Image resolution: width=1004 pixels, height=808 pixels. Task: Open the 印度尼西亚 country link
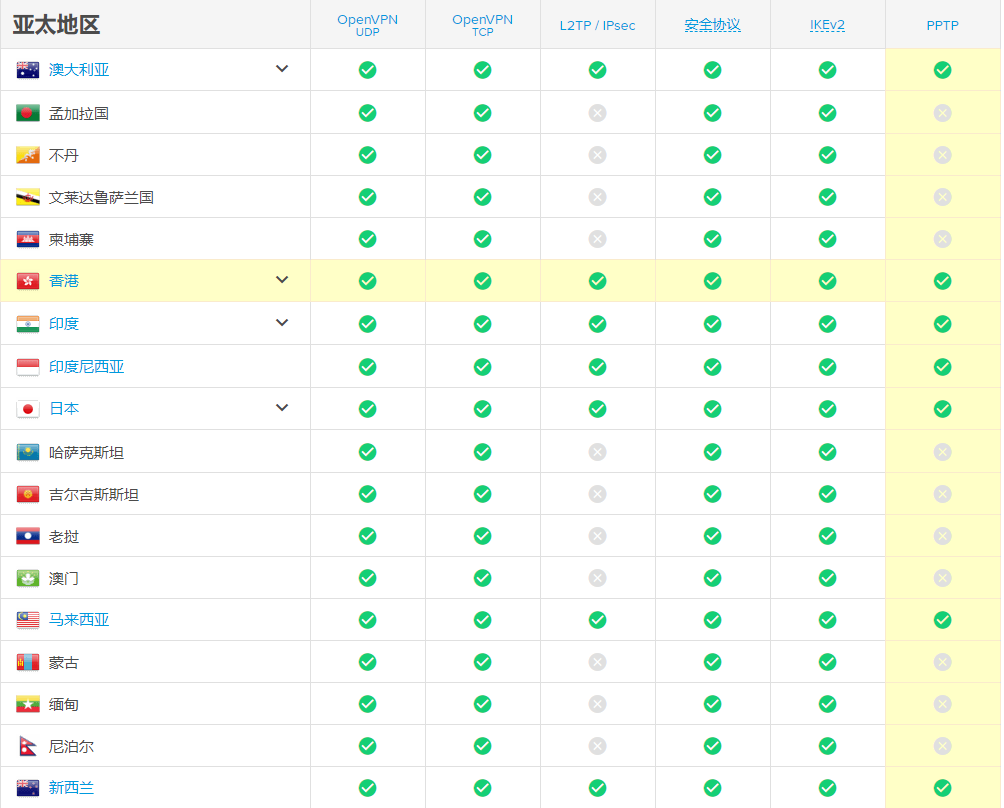pyautogui.click(x=86, y=367)
